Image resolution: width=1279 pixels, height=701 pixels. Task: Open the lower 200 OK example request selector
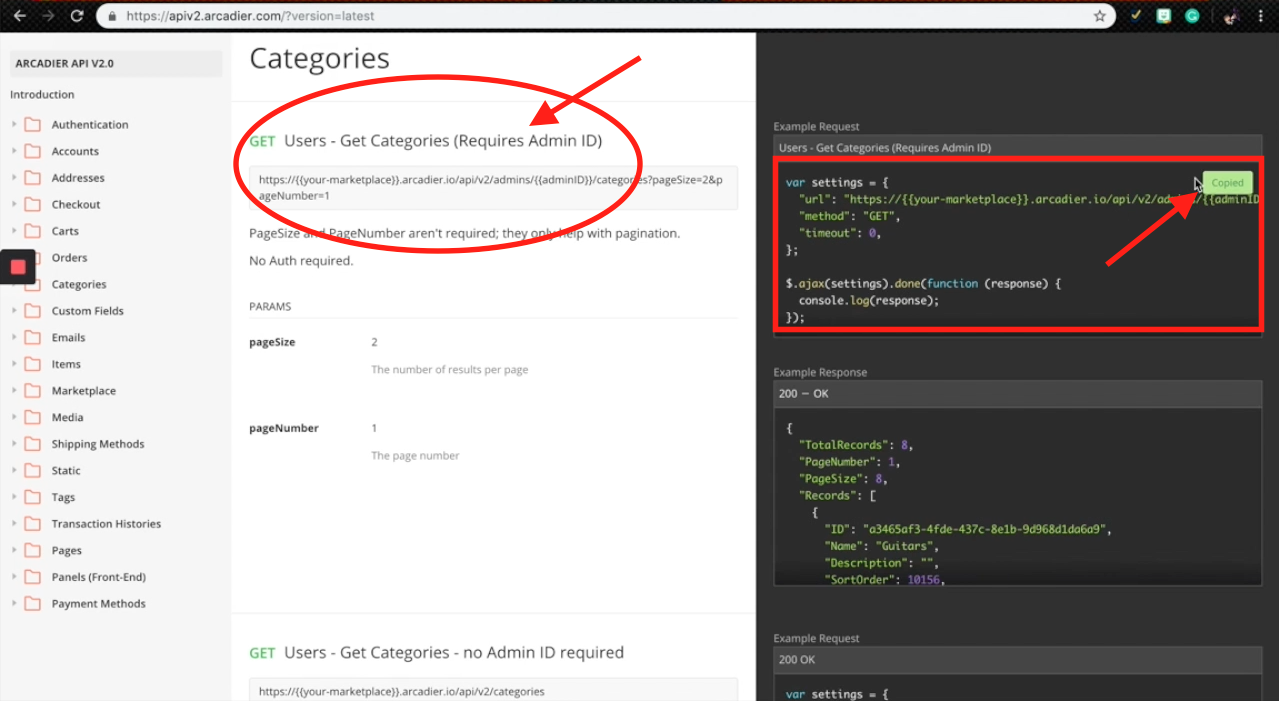(x=1018, y=660)
